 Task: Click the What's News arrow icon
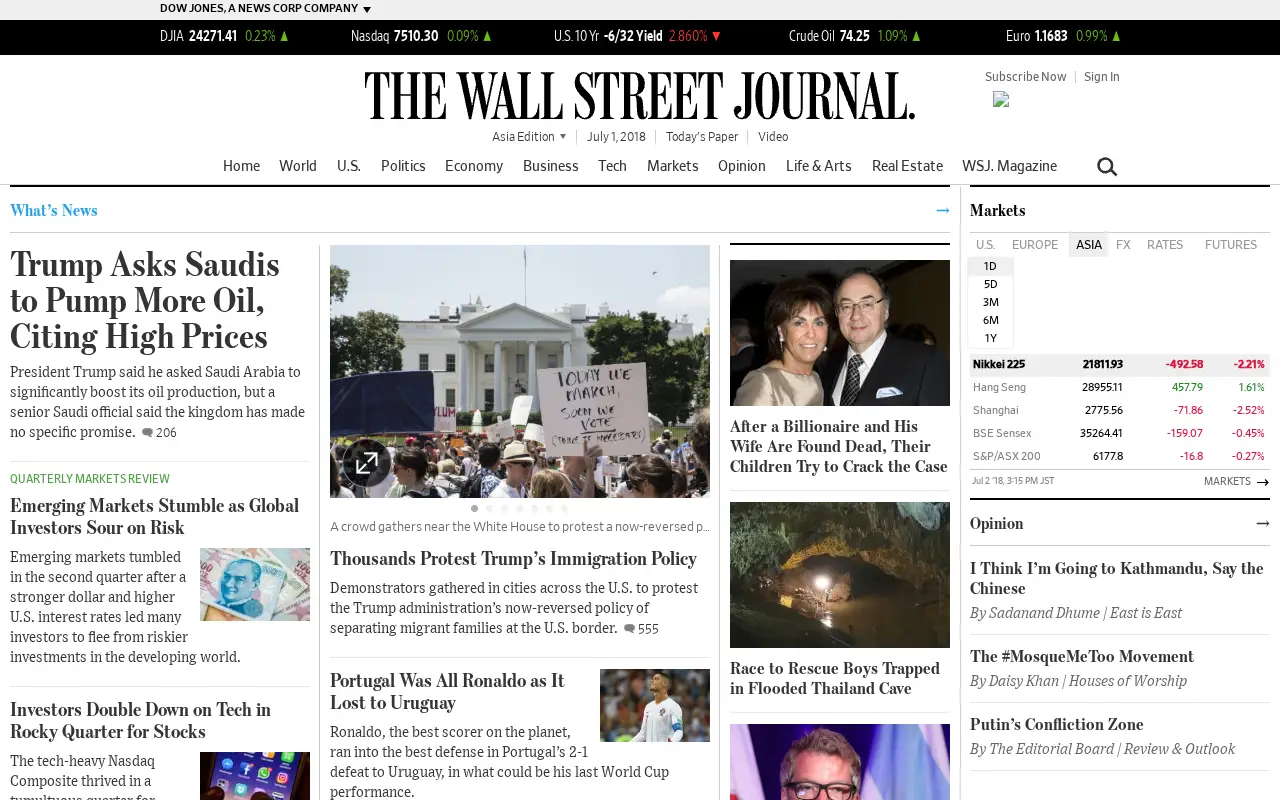pos(942,210)
